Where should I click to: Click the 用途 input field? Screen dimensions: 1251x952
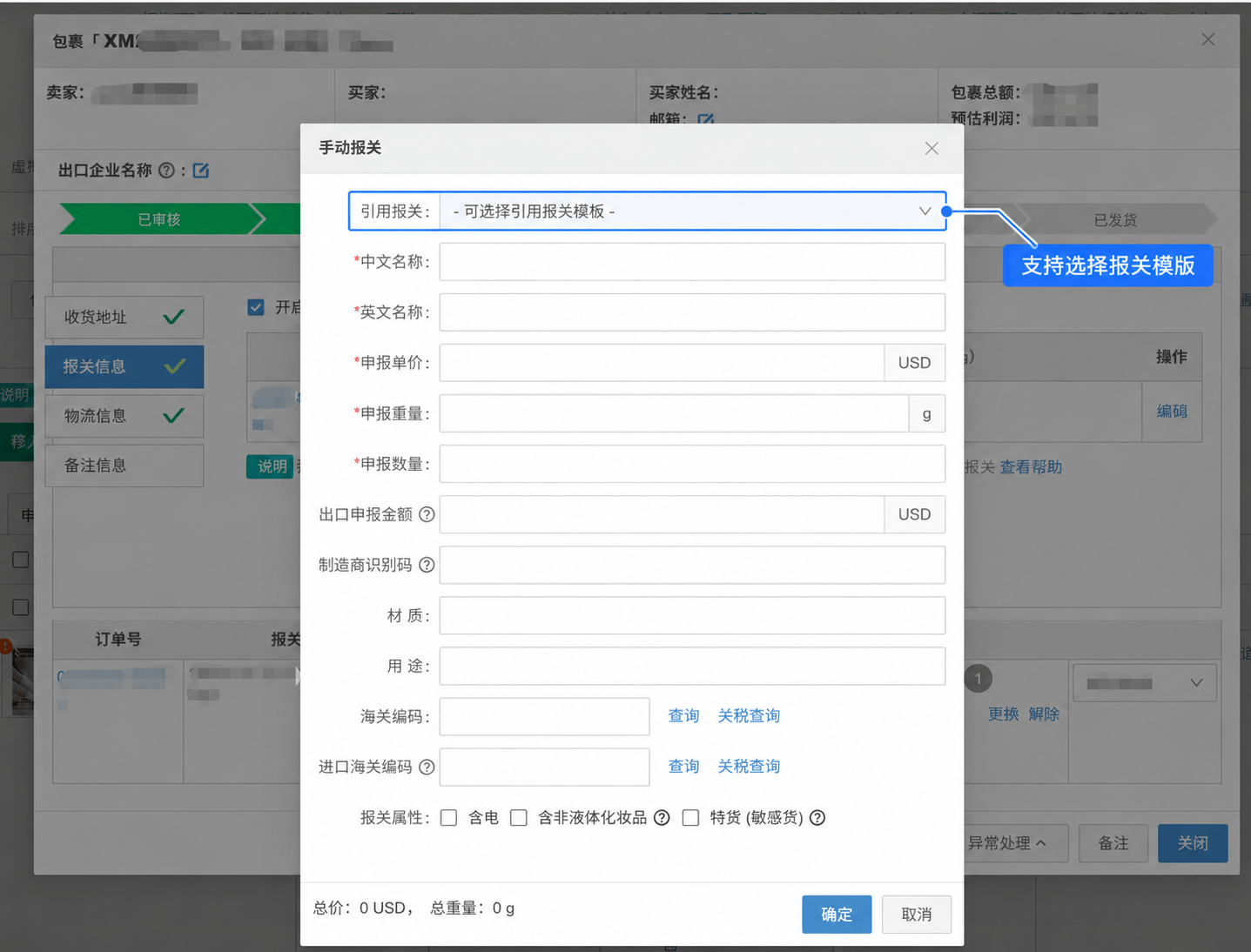pos(692,666)
